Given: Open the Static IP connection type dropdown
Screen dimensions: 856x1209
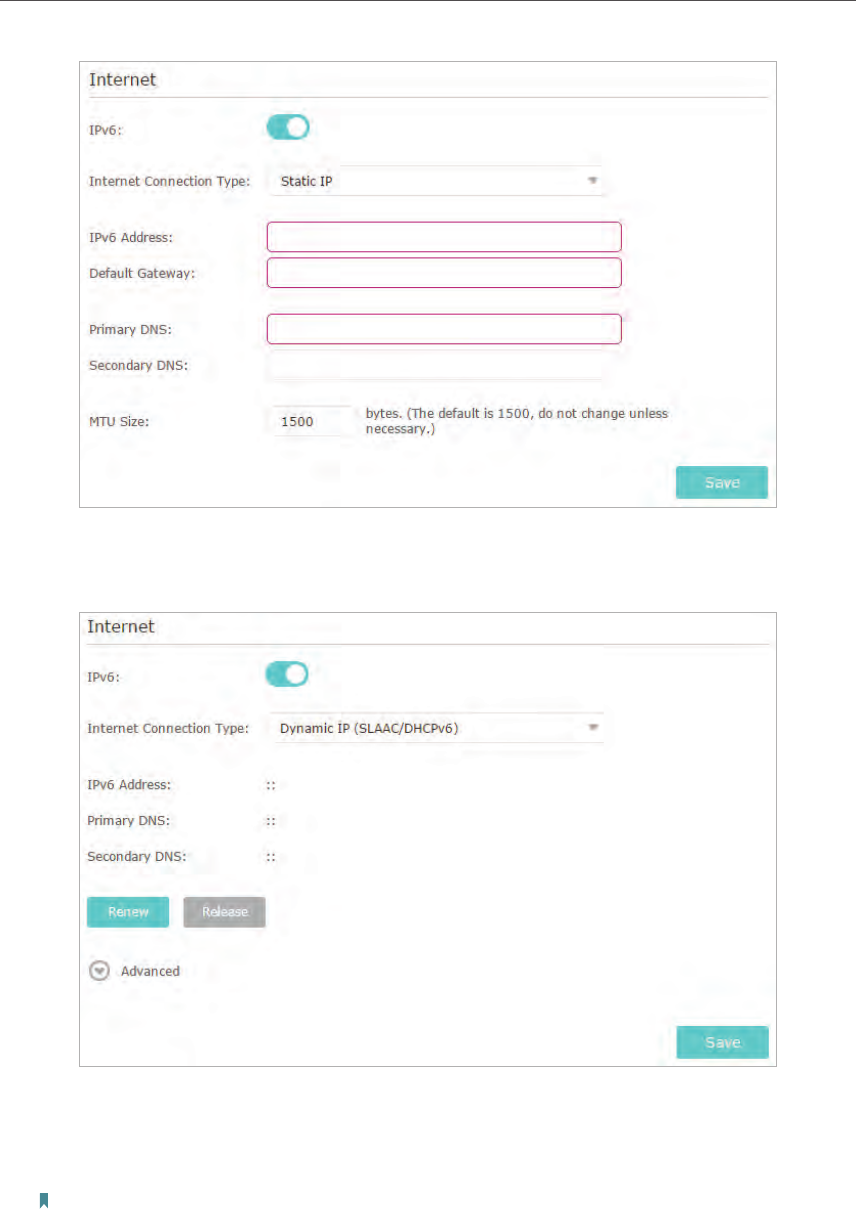Looking at the screenshot, I should pyautogui.click(x=435, y=181).
